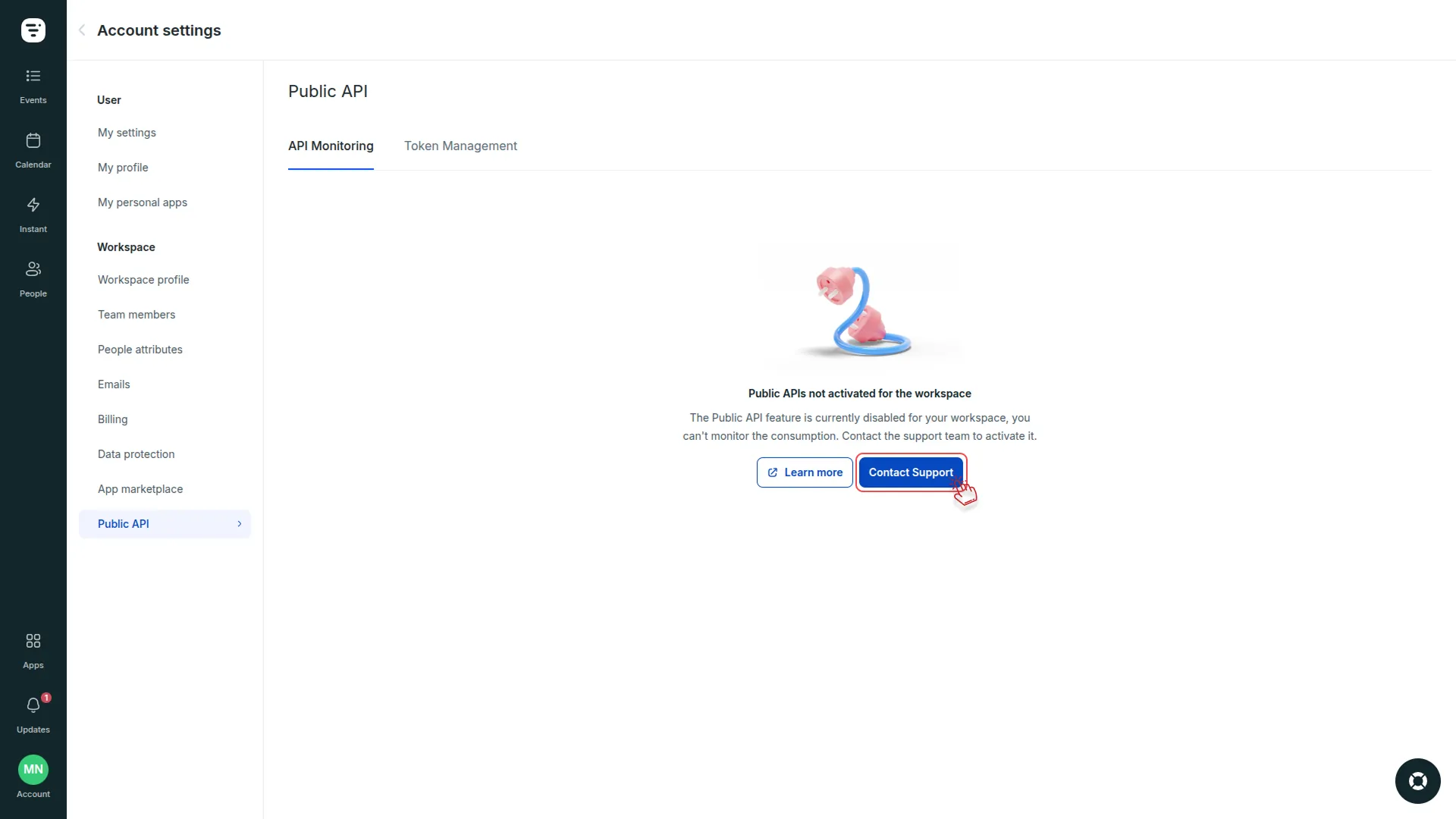Check Updates via the bell icon
Viewport: 1456px width, 819px height.
pos(33,714)
